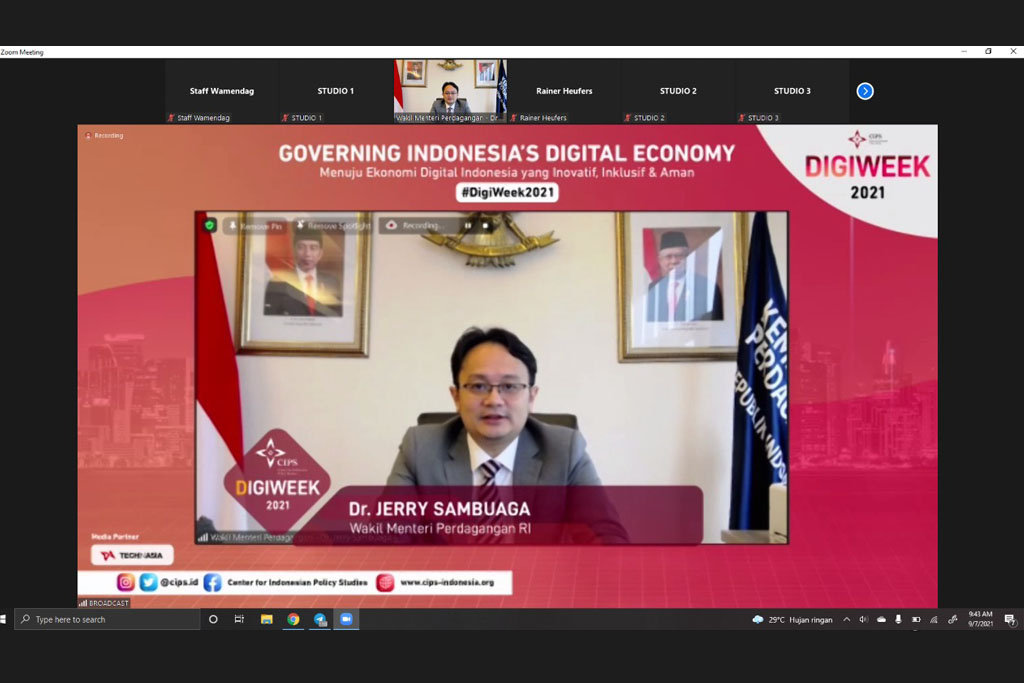Open Cortana from the taskbar circle icon
1024x683 pixels.
(x=213, y=619)
